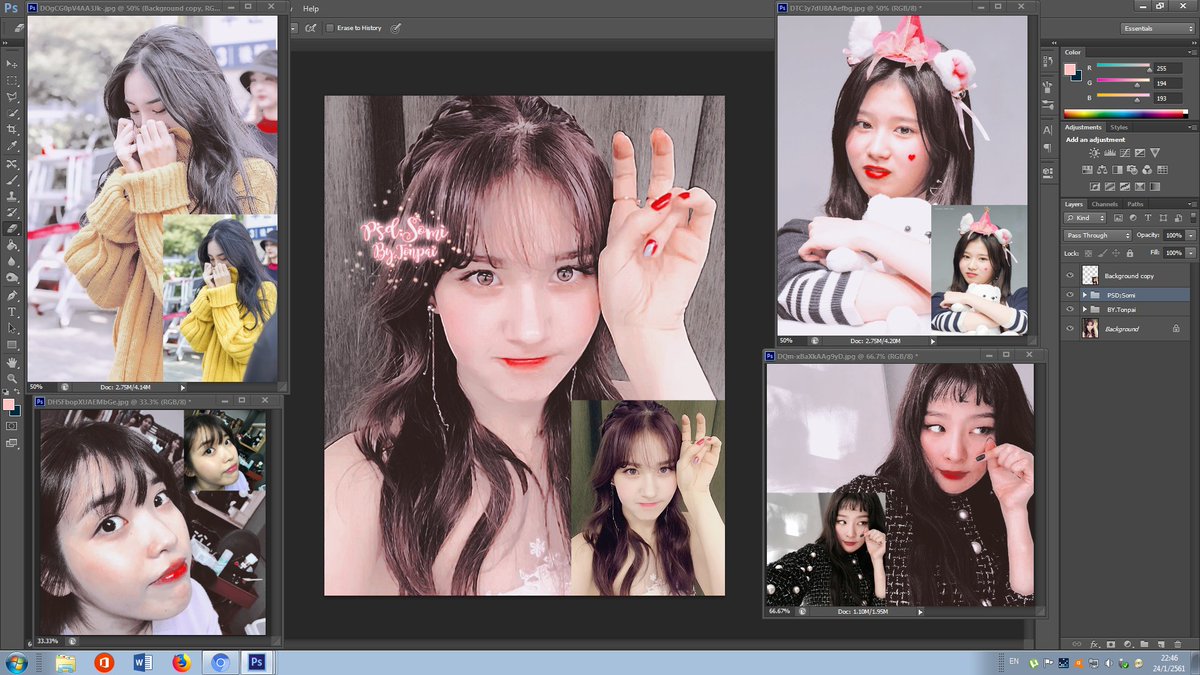Hide the Background copy layer
Screen dimensions: 1200x675
tap(1070, 276)
